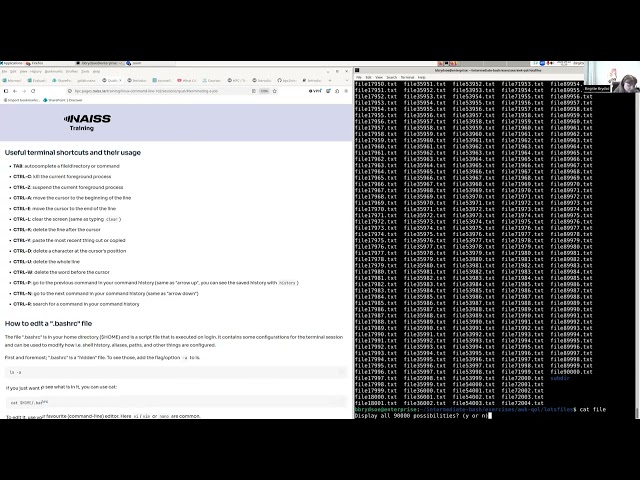
Task: Toggle the Firefox sidebar icon
Action: click(6, 91)
